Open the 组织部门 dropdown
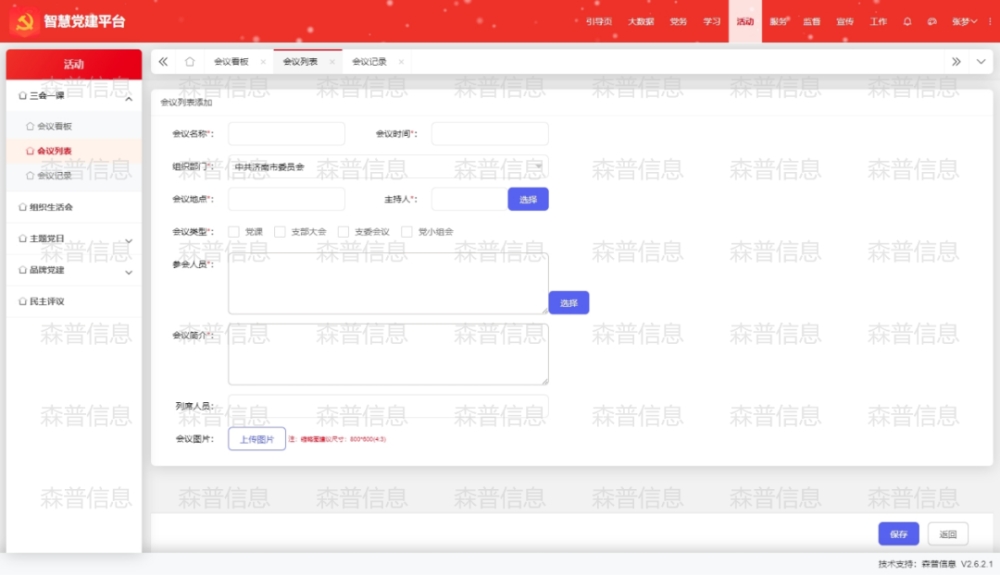1000x575 pixels. (388, 166)
